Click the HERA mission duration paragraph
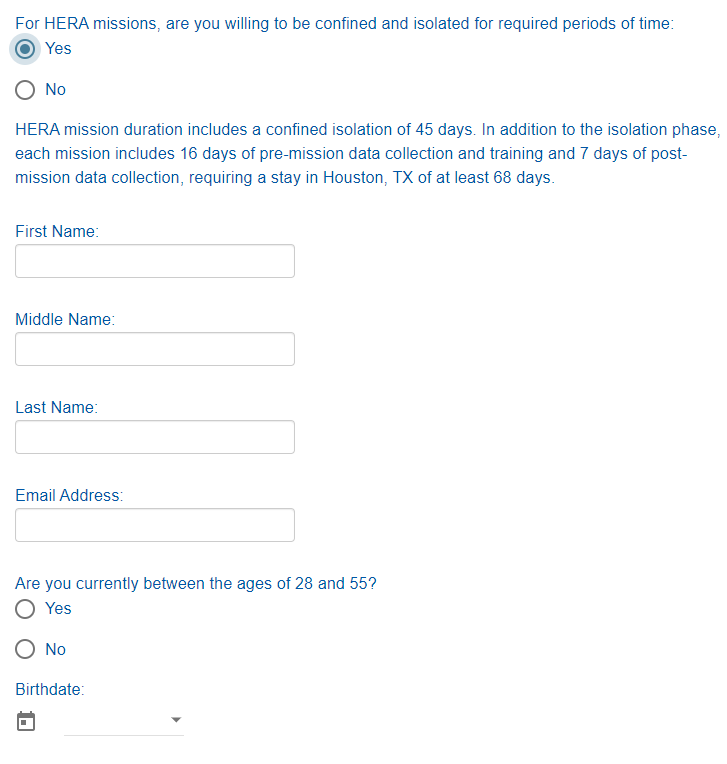Viewport: 727px width, 764px height. [366, 154]
